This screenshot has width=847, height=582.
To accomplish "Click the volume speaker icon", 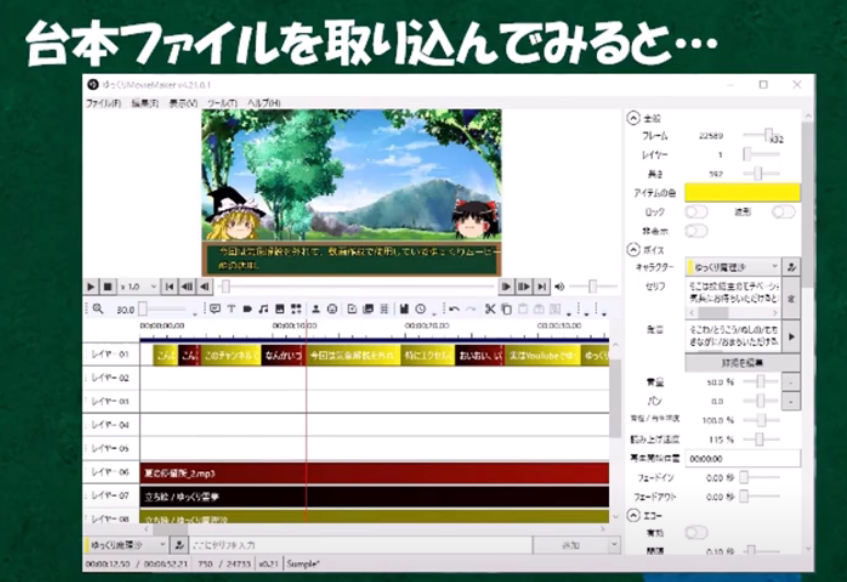I will coord(559,287).
